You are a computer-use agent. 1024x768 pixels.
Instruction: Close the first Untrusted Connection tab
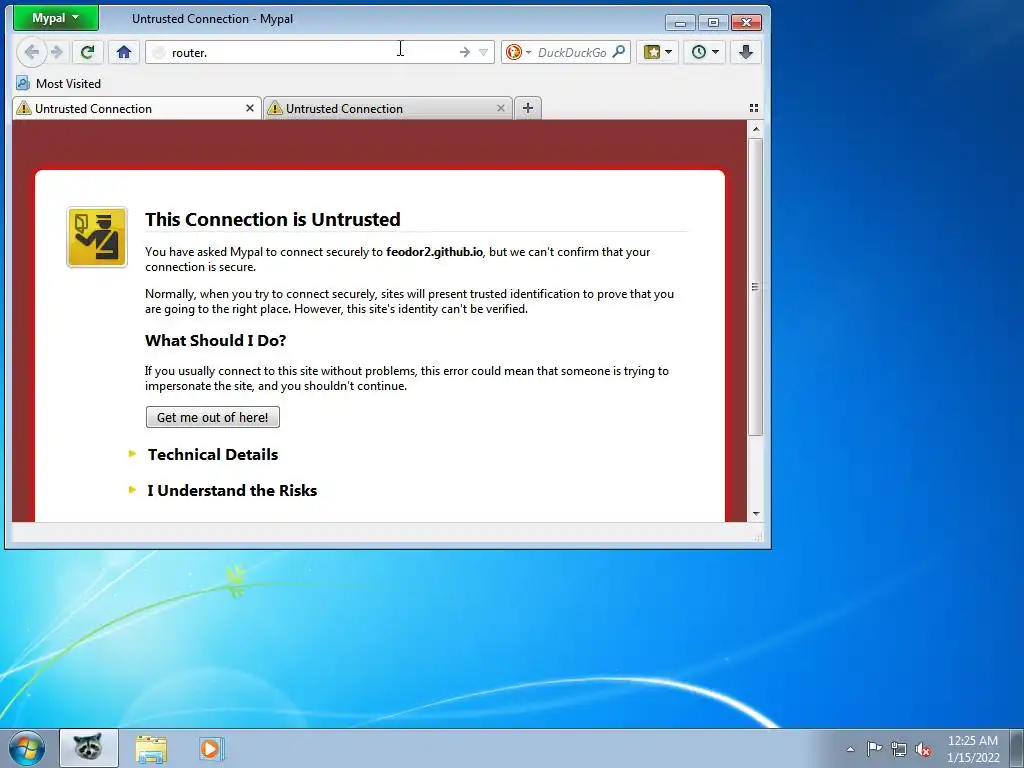point(249,108)
